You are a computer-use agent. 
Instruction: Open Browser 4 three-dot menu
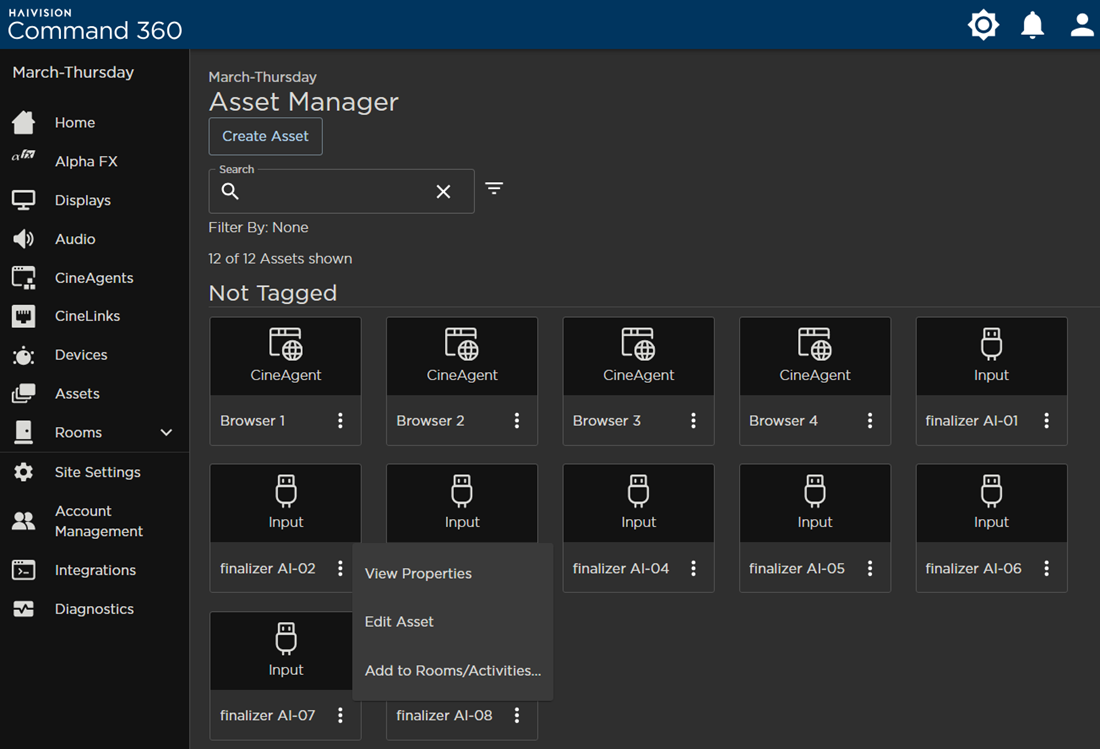point(870,420)
